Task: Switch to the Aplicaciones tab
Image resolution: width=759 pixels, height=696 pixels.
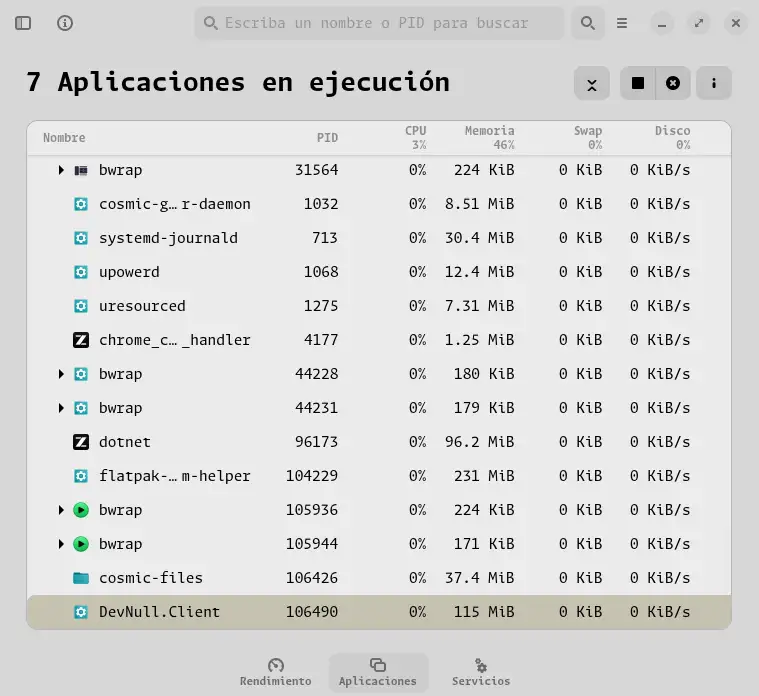Action: click(x=378, y=672)
